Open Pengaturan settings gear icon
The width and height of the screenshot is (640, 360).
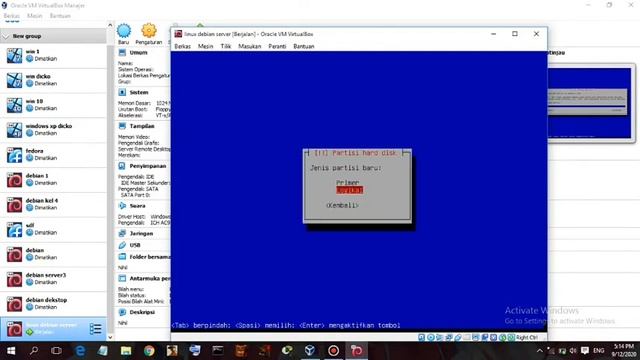pos(149,31)
